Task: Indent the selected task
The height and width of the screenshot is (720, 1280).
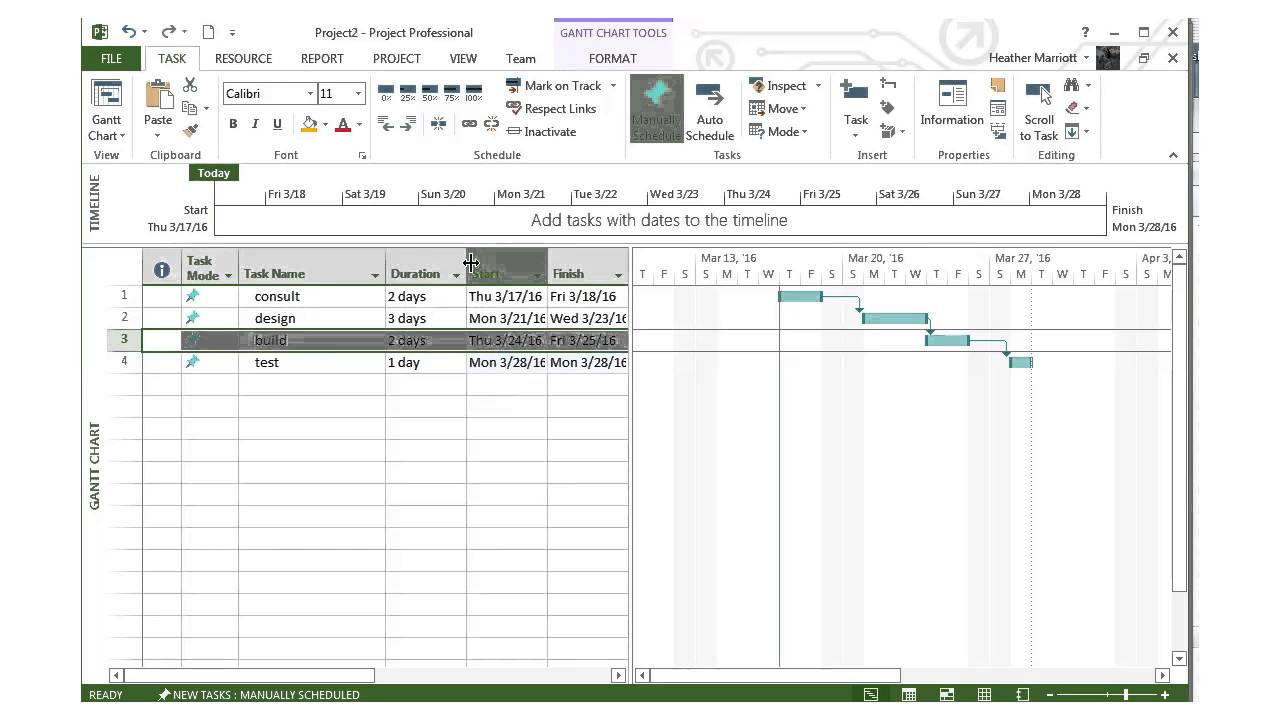Action: pos(407,124)
